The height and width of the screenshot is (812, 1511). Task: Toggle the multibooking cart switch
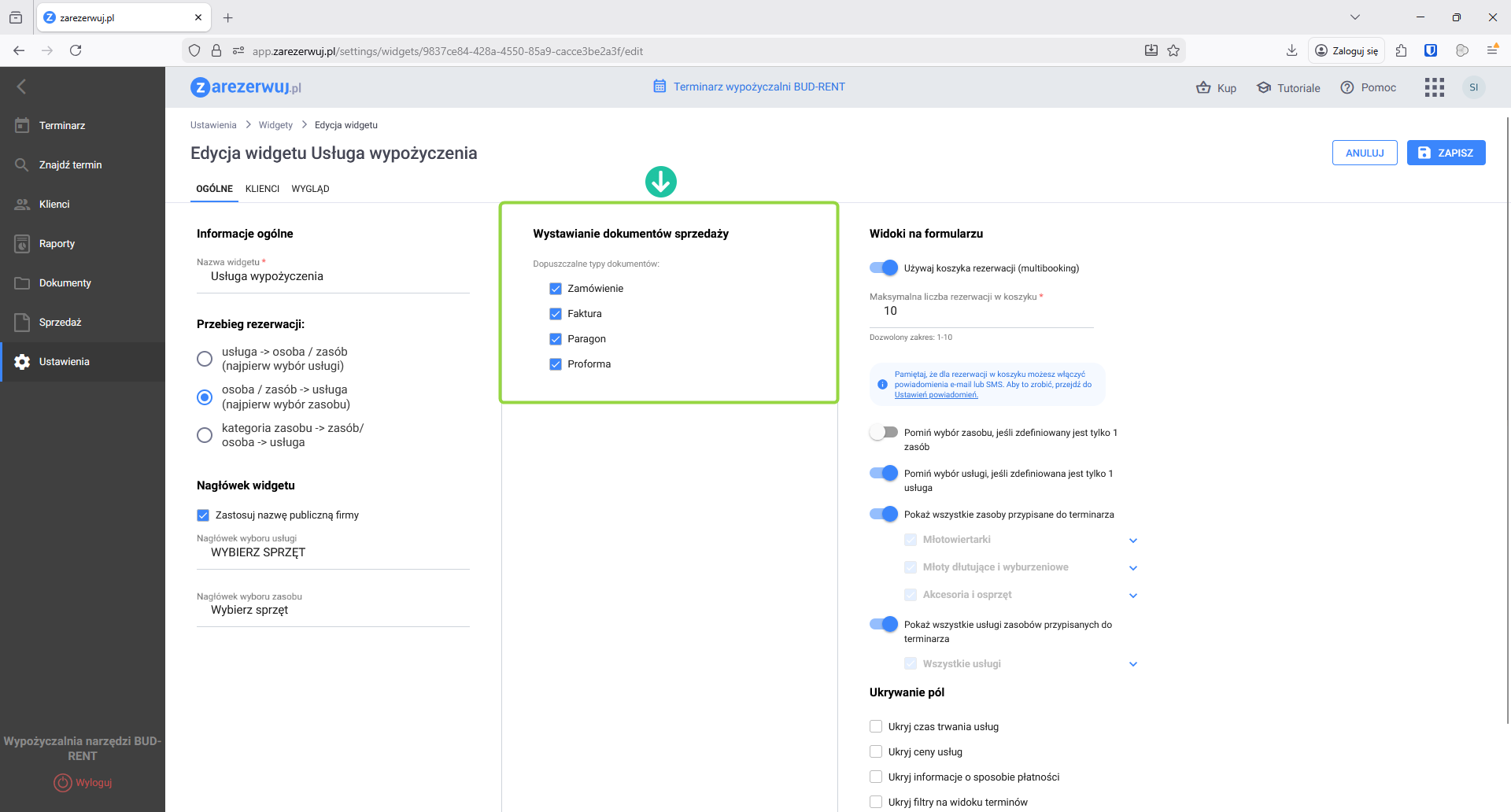(884, 268)
